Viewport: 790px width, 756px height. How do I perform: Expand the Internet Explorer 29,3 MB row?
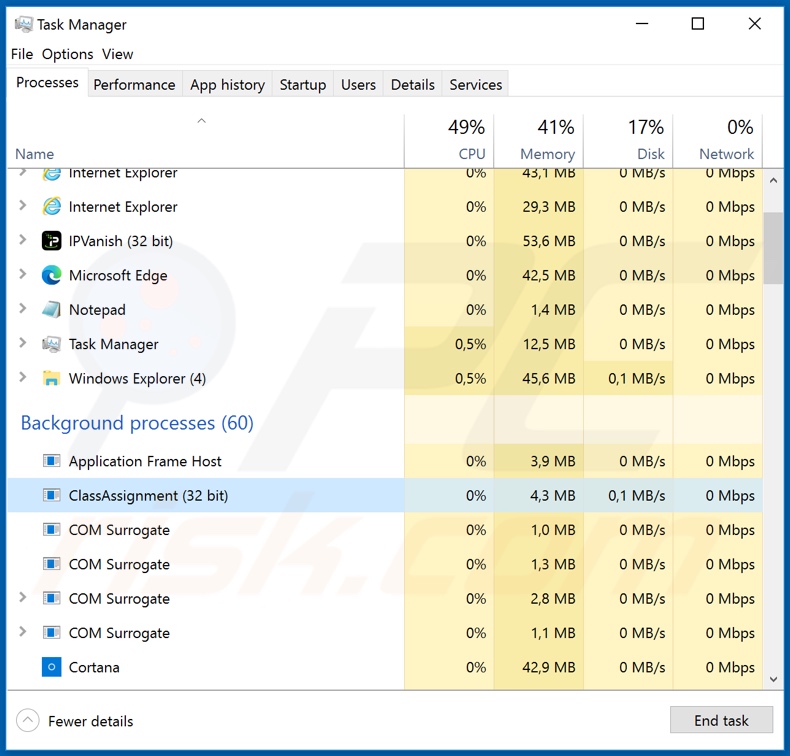point(22,205)
